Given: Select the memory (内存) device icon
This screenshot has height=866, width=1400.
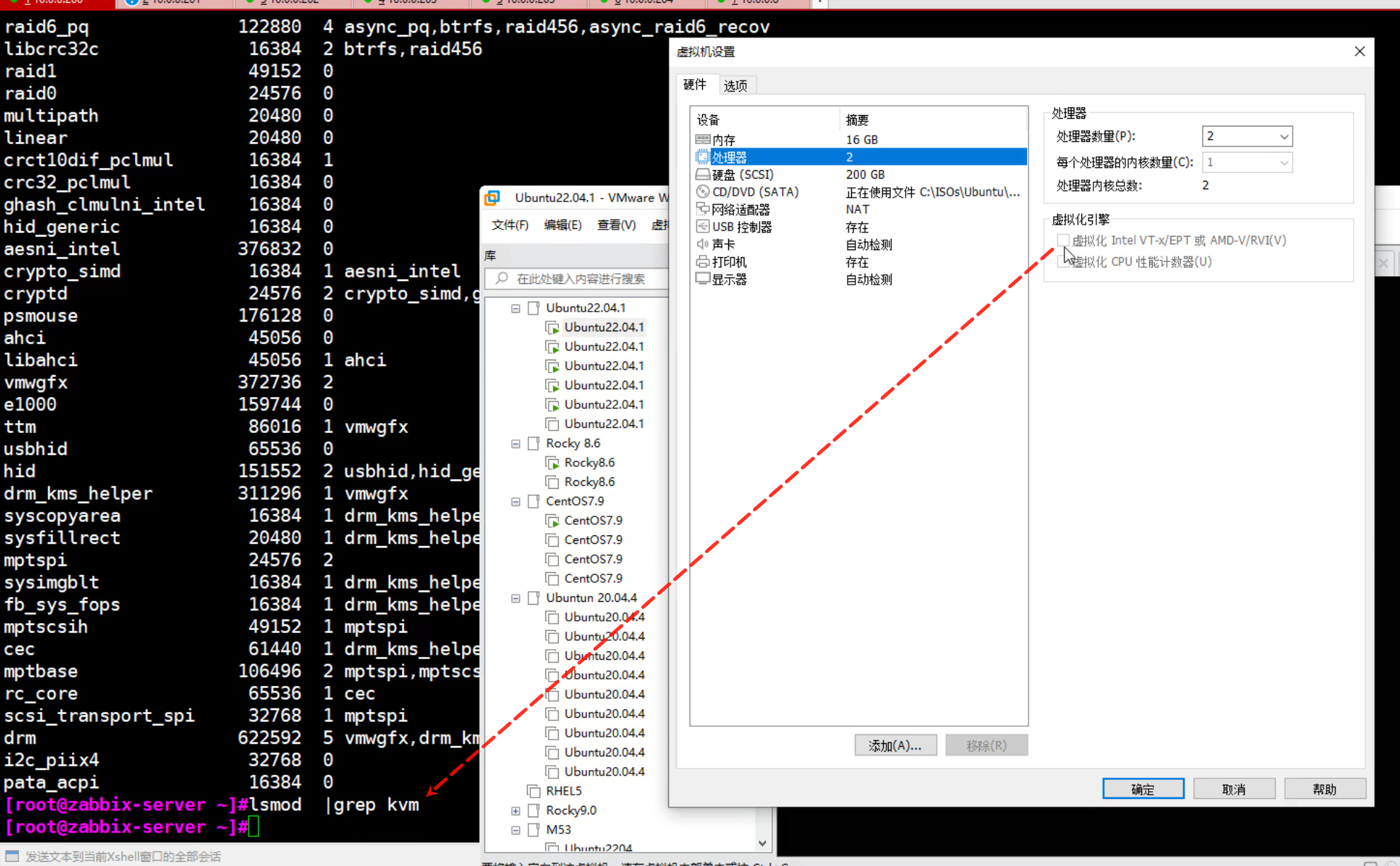Looking at the screenshot, I should (703, 140).
